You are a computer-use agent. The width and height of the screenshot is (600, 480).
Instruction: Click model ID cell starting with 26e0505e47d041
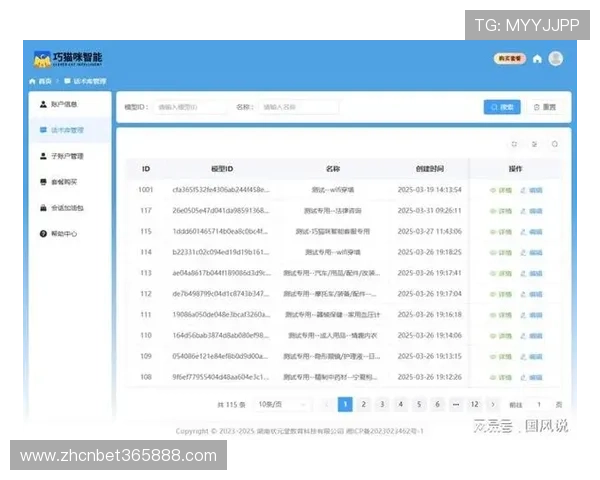coord(221,211)
